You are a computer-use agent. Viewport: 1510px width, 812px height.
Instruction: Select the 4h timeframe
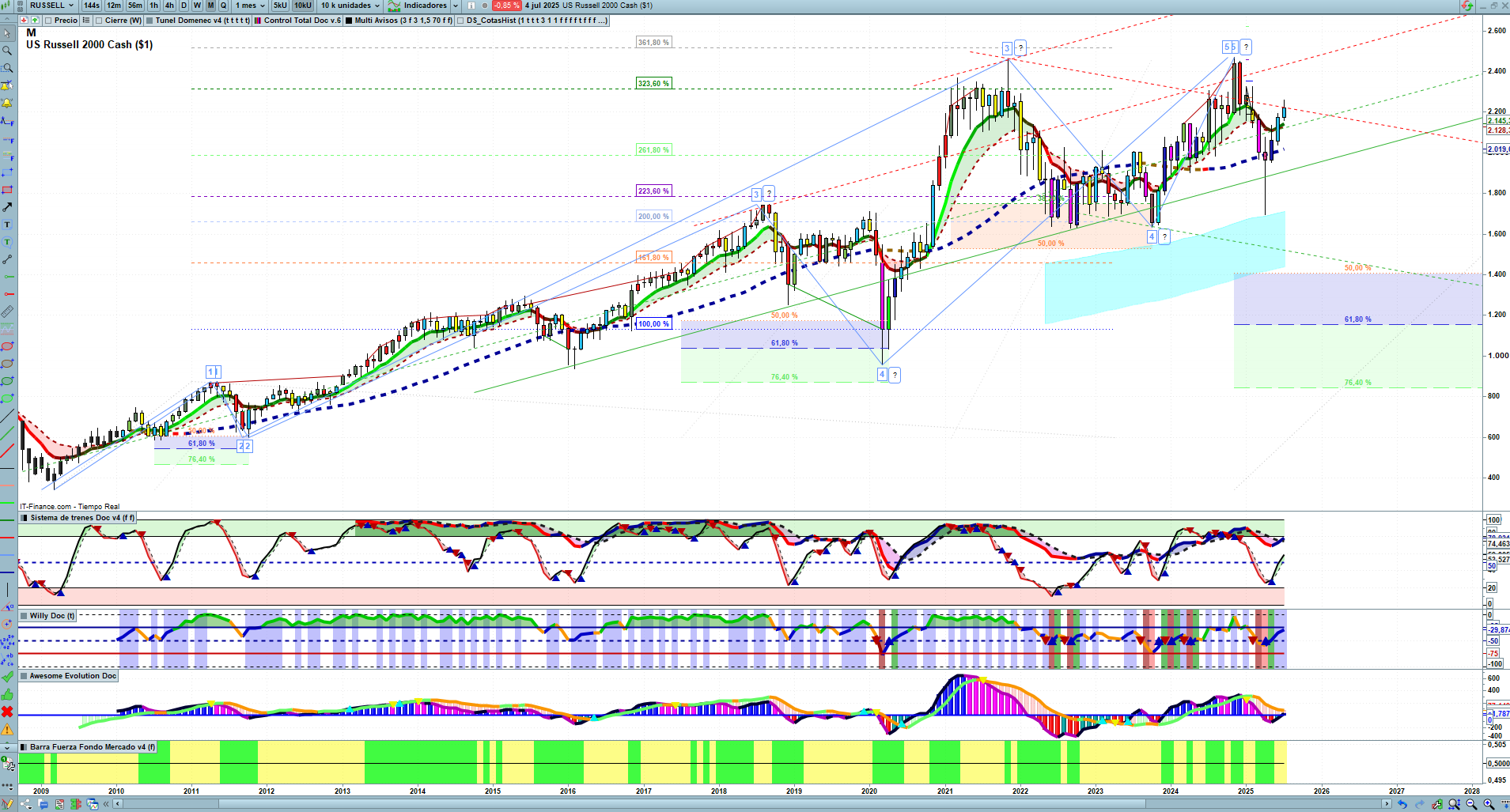[x=169, y=6]
